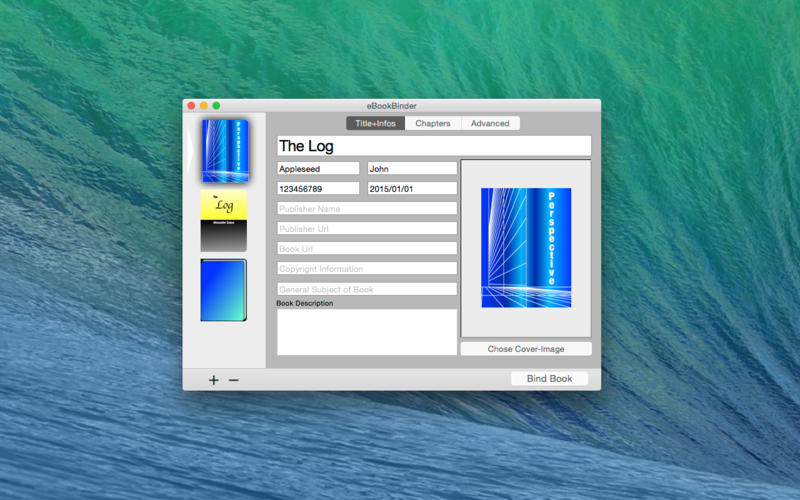This screenshot has width=800, height=500.
Task: Select the blank blue gradient book thumbnail
Action: coord(223,290)
